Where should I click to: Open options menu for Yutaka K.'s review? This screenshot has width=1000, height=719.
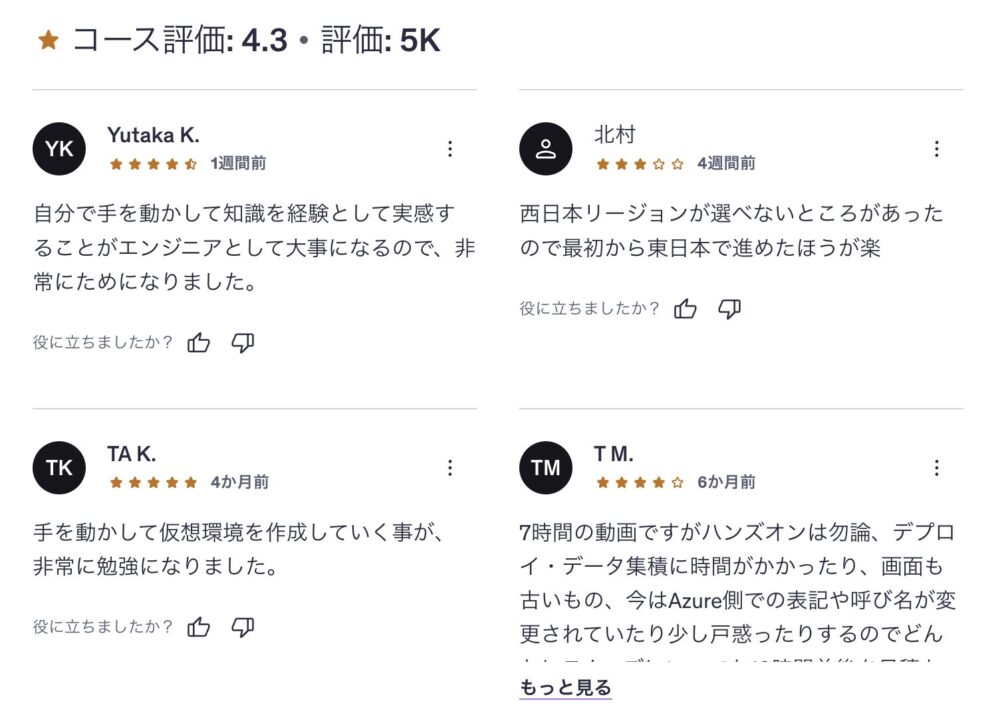pyautogui.click(x=450, y=149)
